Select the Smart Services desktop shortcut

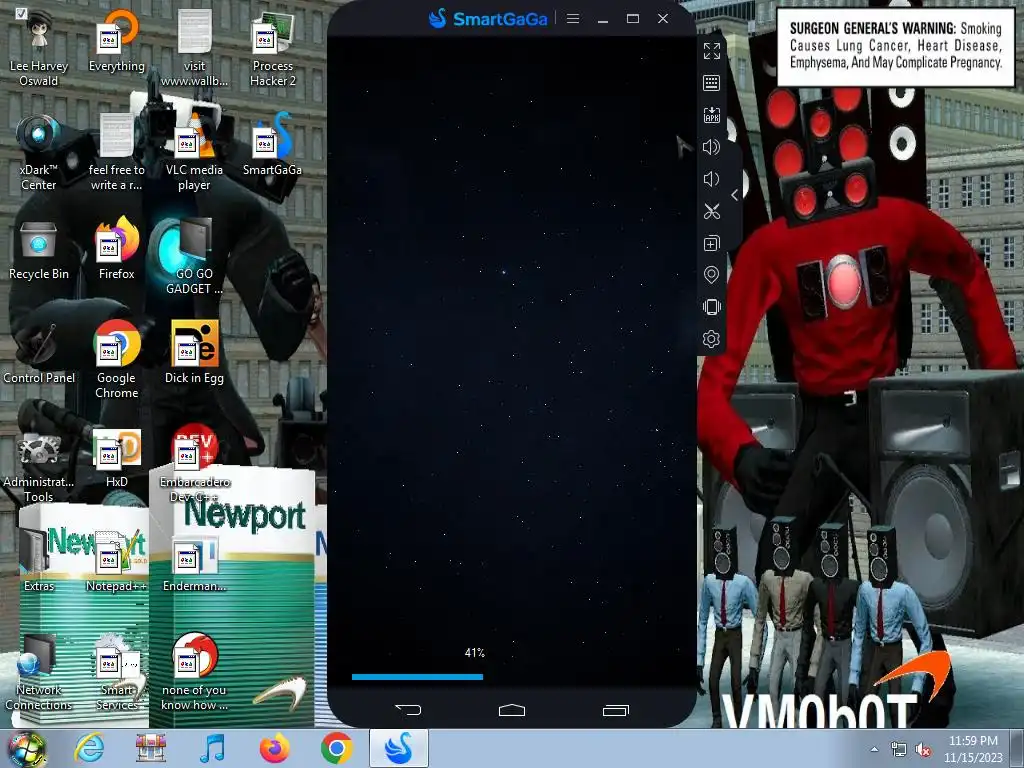116,672
